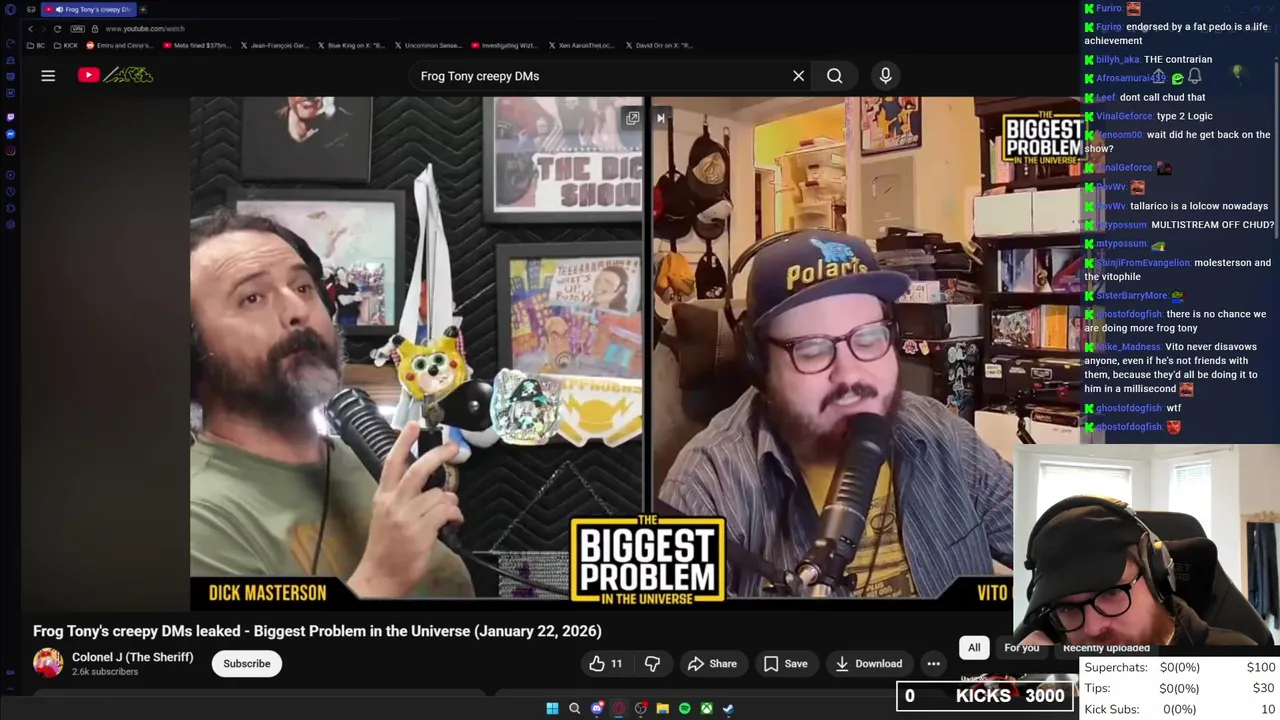
Task: Click the skip-next icon on the player
Action: [x=660, y=118]
